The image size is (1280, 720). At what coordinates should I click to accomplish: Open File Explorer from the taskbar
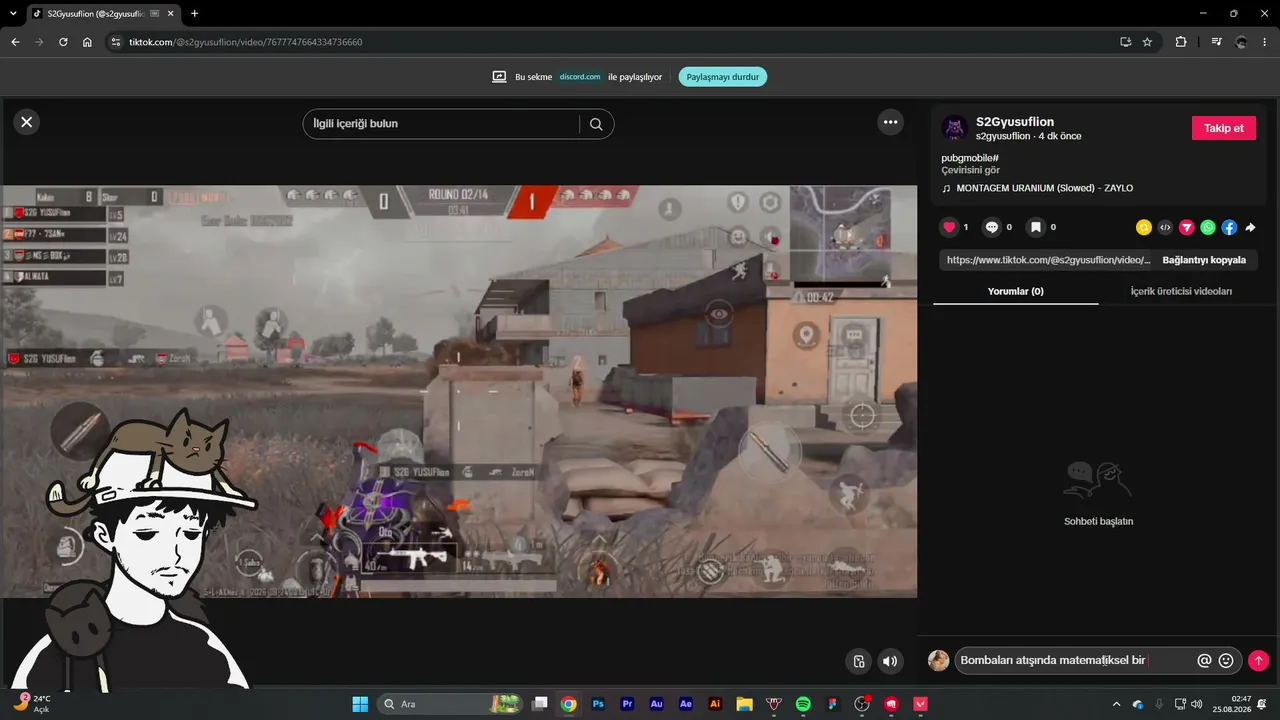pos(744,704)
